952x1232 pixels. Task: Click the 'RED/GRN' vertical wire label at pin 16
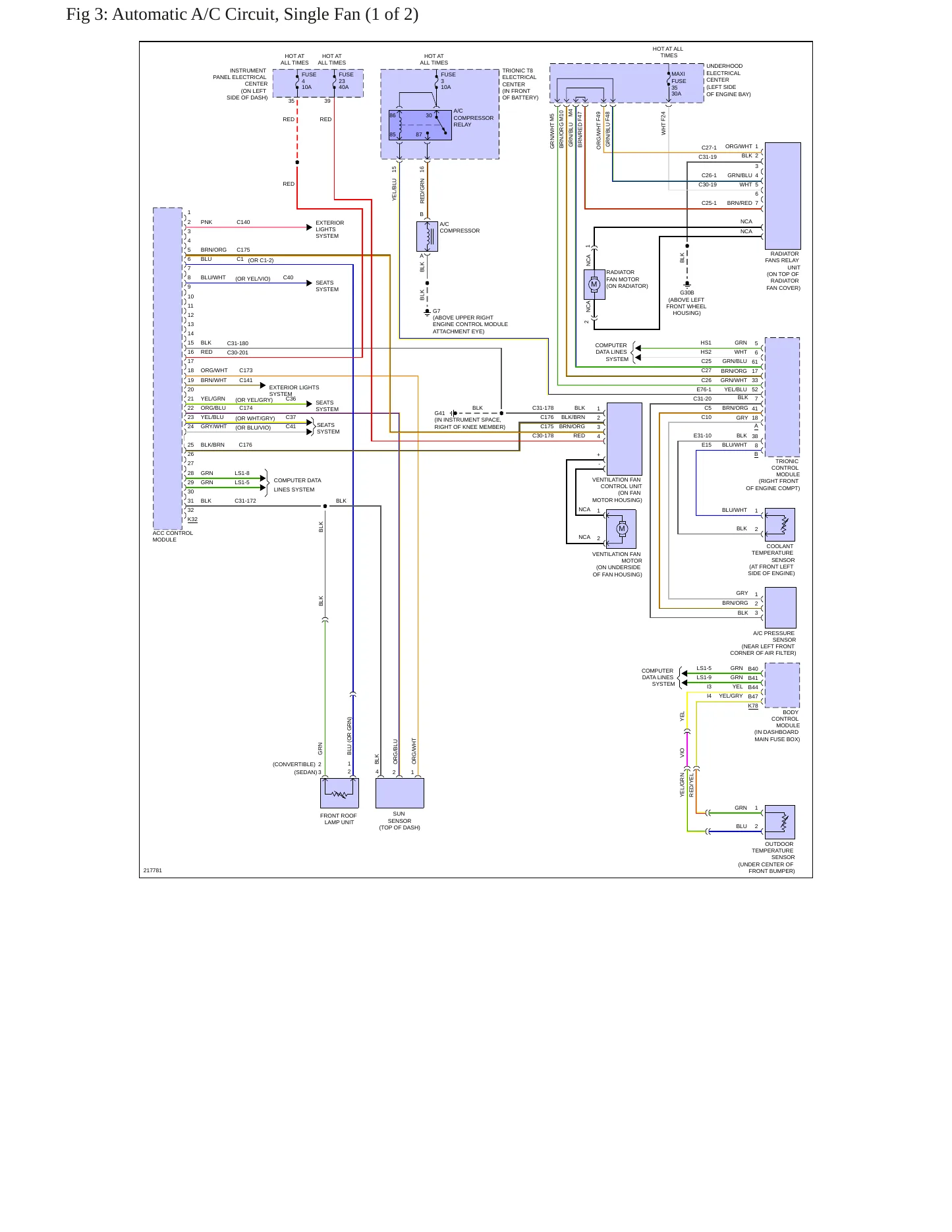422,191
